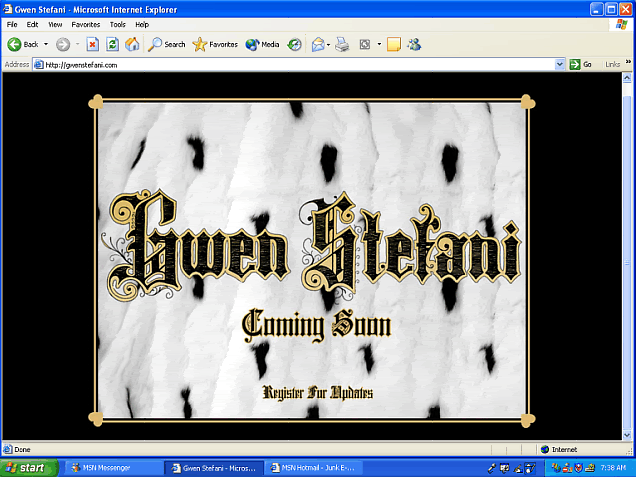Click the Windows flag throbber logo

pos(621,24)
